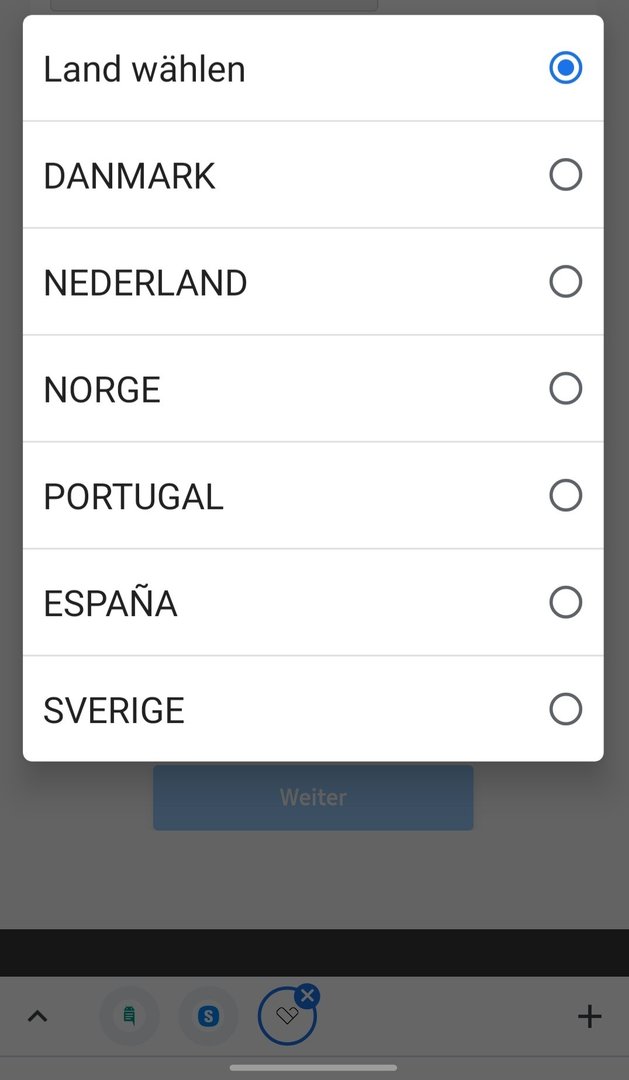Click the Land wählen text label
The height and width of the screenshot is (1080, 629).
coord(144,69)
